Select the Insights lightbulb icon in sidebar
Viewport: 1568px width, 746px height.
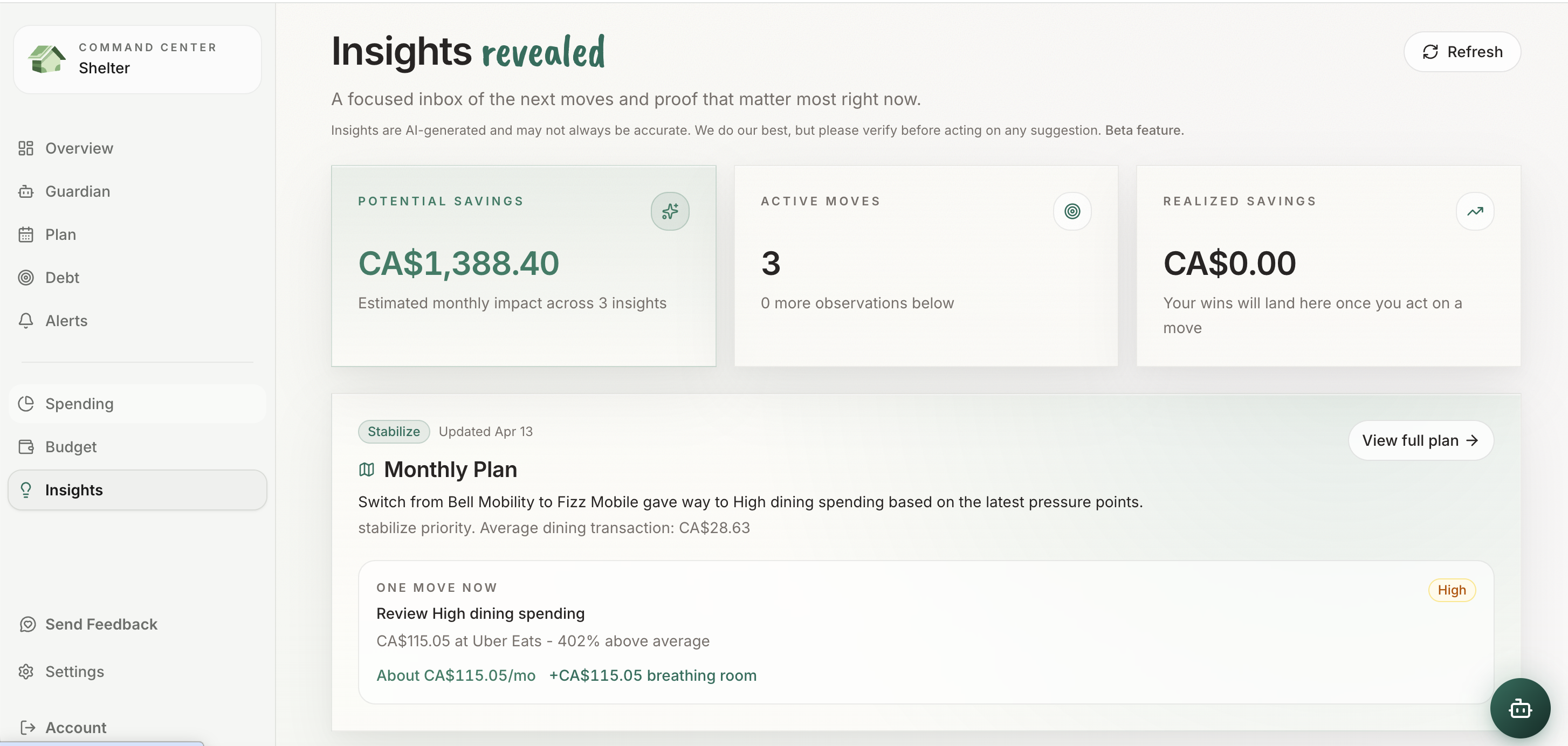pyautogui.click(x=25, y=490)
